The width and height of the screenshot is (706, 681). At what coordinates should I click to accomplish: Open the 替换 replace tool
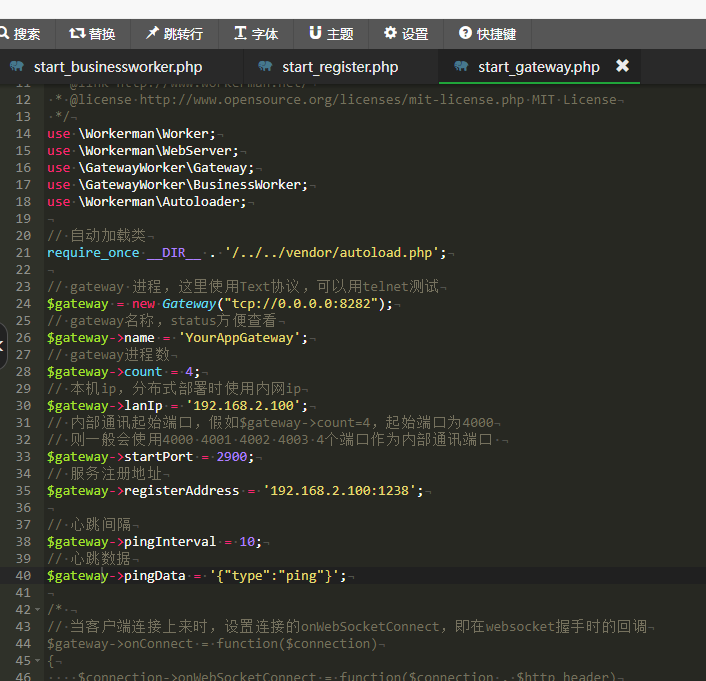click(92, 34)
